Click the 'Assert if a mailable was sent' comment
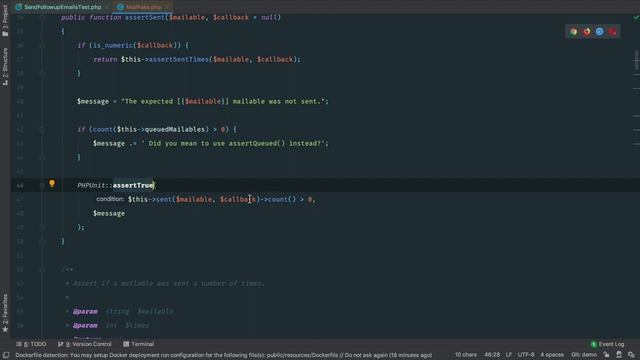640x360 pixels. pyautogui.click(x=169, y=283)
